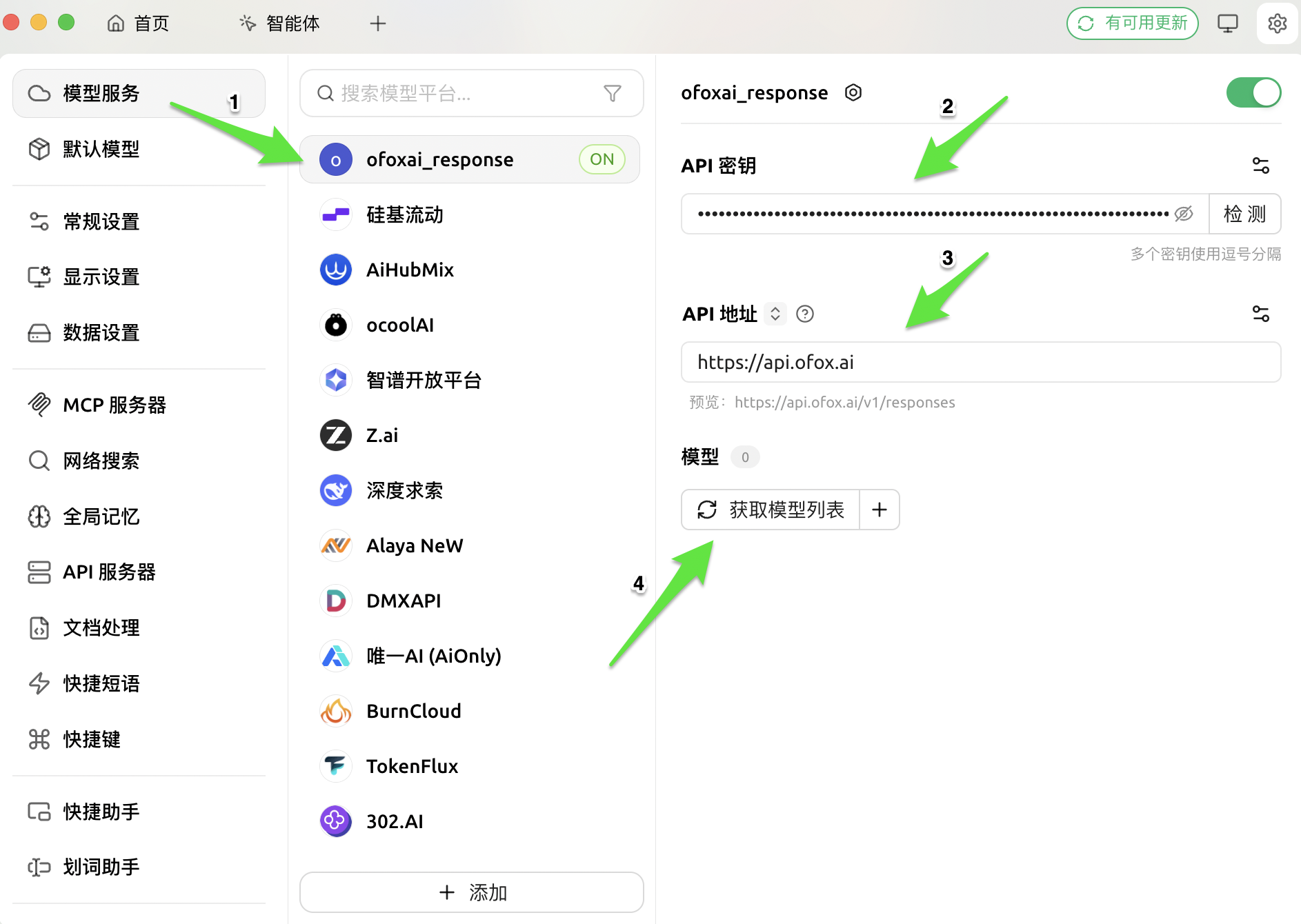The height and width of the screenshot is (924, 1301).
Task: Click 获取模型列表 button
Action: [x=771, y=510]
